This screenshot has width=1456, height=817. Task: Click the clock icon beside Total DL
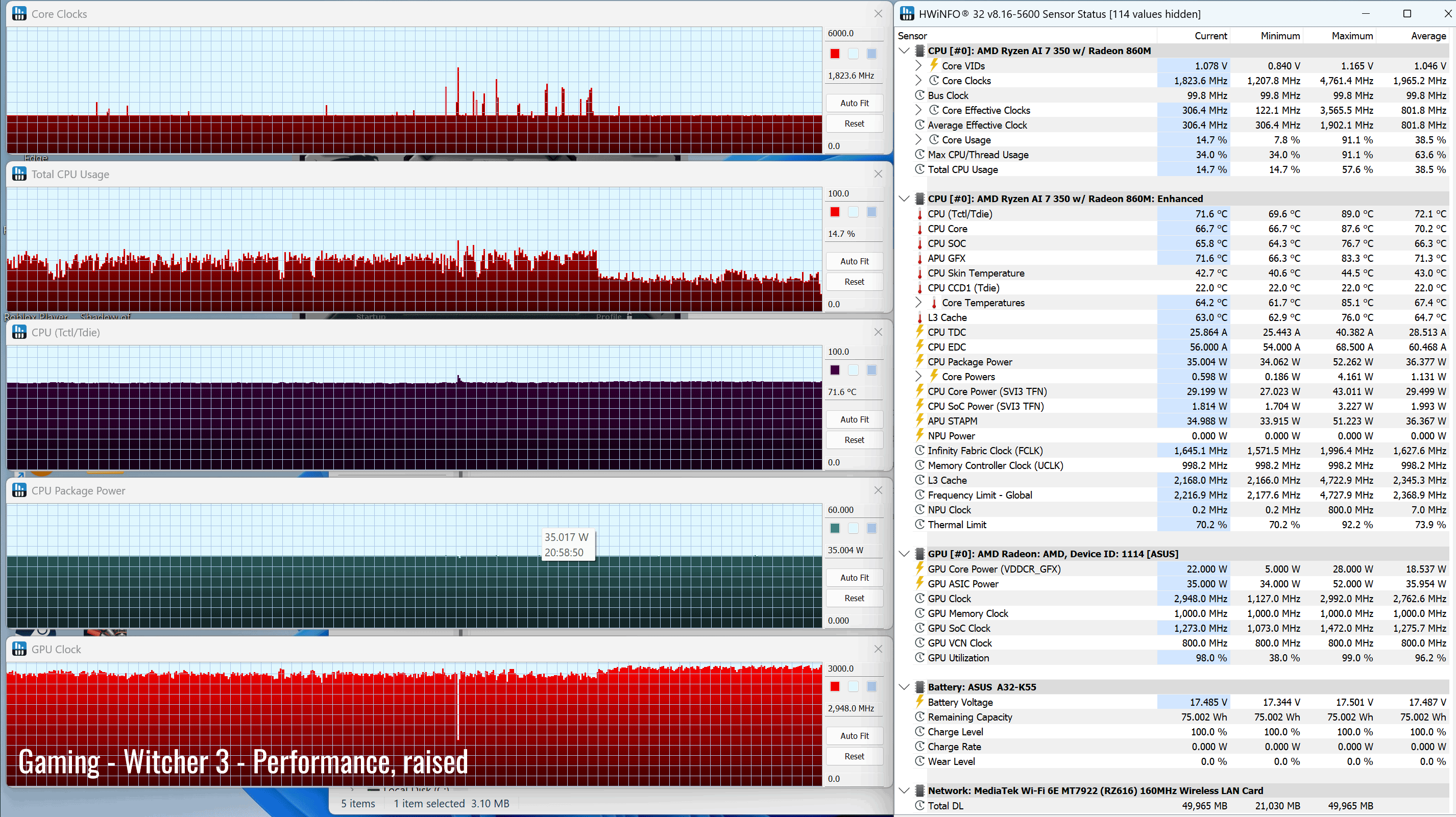click(919, 806)
